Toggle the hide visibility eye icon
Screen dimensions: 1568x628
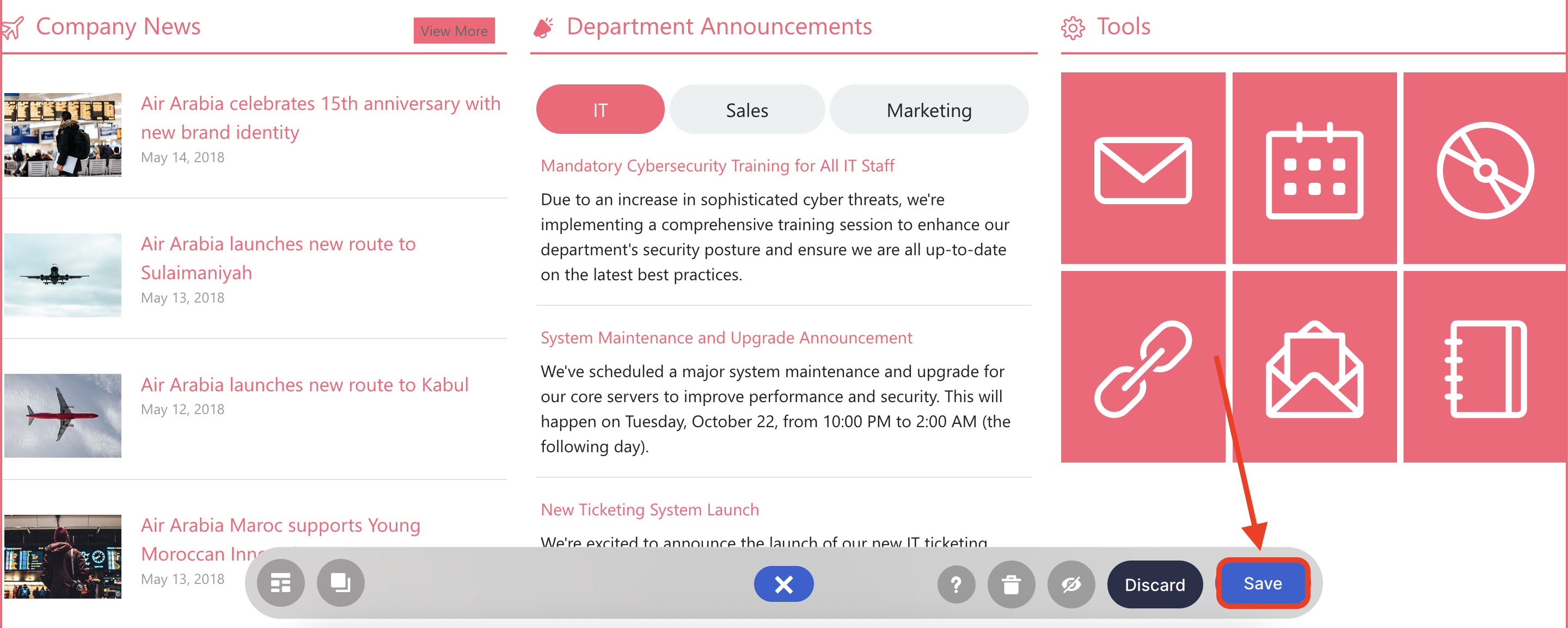coord(1071,585)
